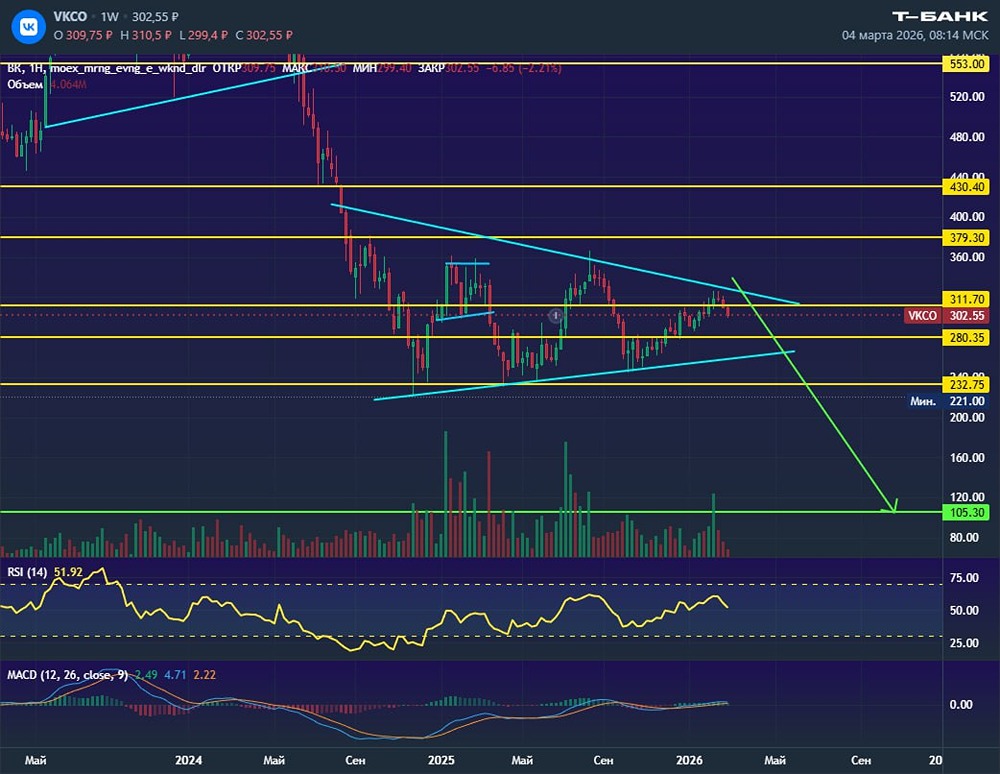The height and width of the screenshot is (774, 1000).
Task: Click the Сен tick right after 2024's Май
Action: 355,761
